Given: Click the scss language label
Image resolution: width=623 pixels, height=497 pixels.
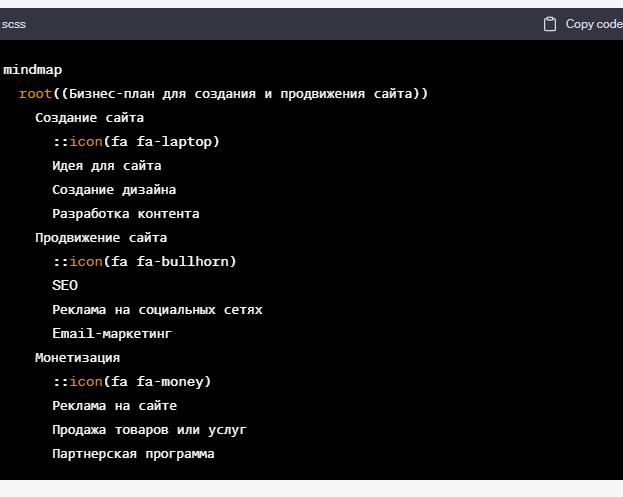Looking at the screenshot, I should pyautogui.click(x=14, y=24).
